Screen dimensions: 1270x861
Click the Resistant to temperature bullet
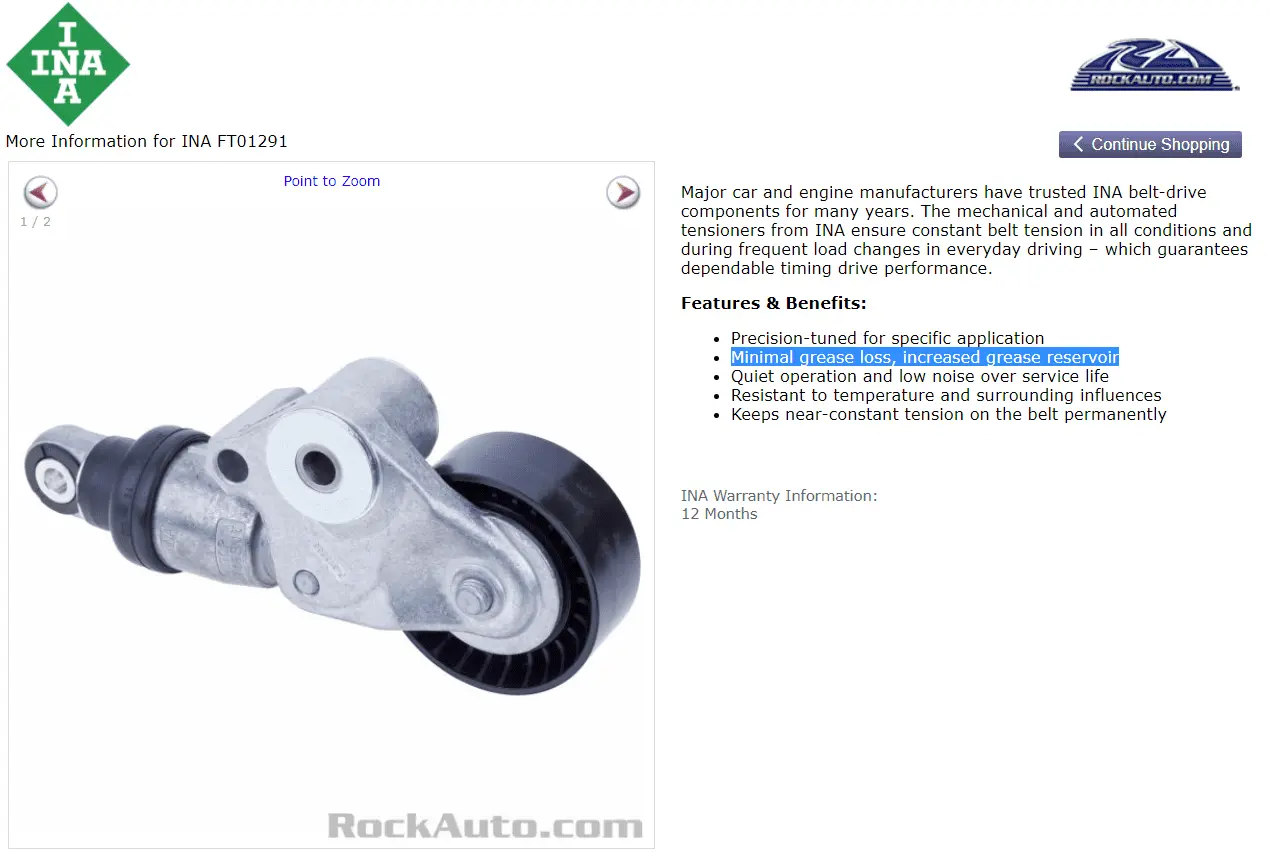pos(946,395)
